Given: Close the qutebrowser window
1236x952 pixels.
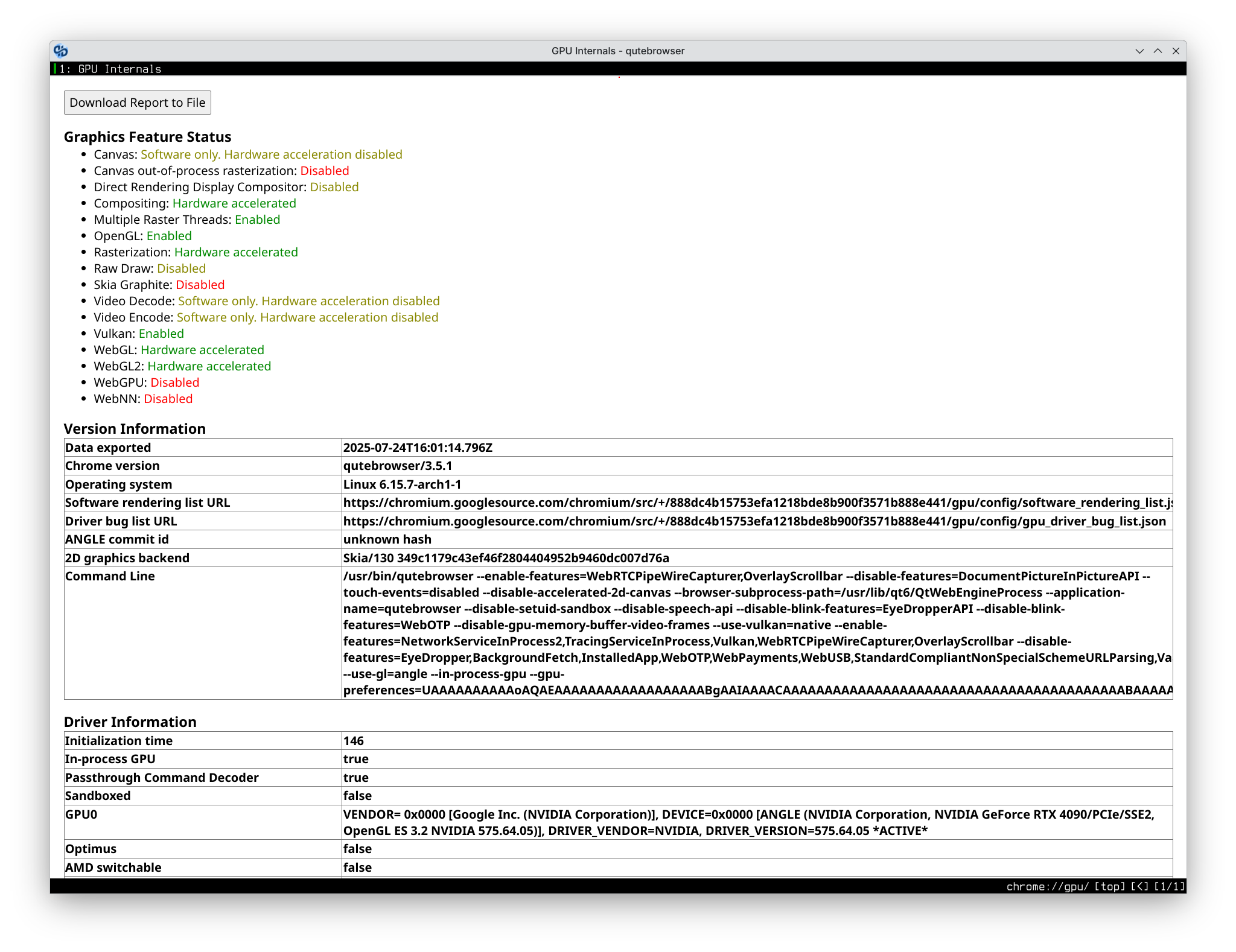Looking at the screenshot, I should [1176, 51].
